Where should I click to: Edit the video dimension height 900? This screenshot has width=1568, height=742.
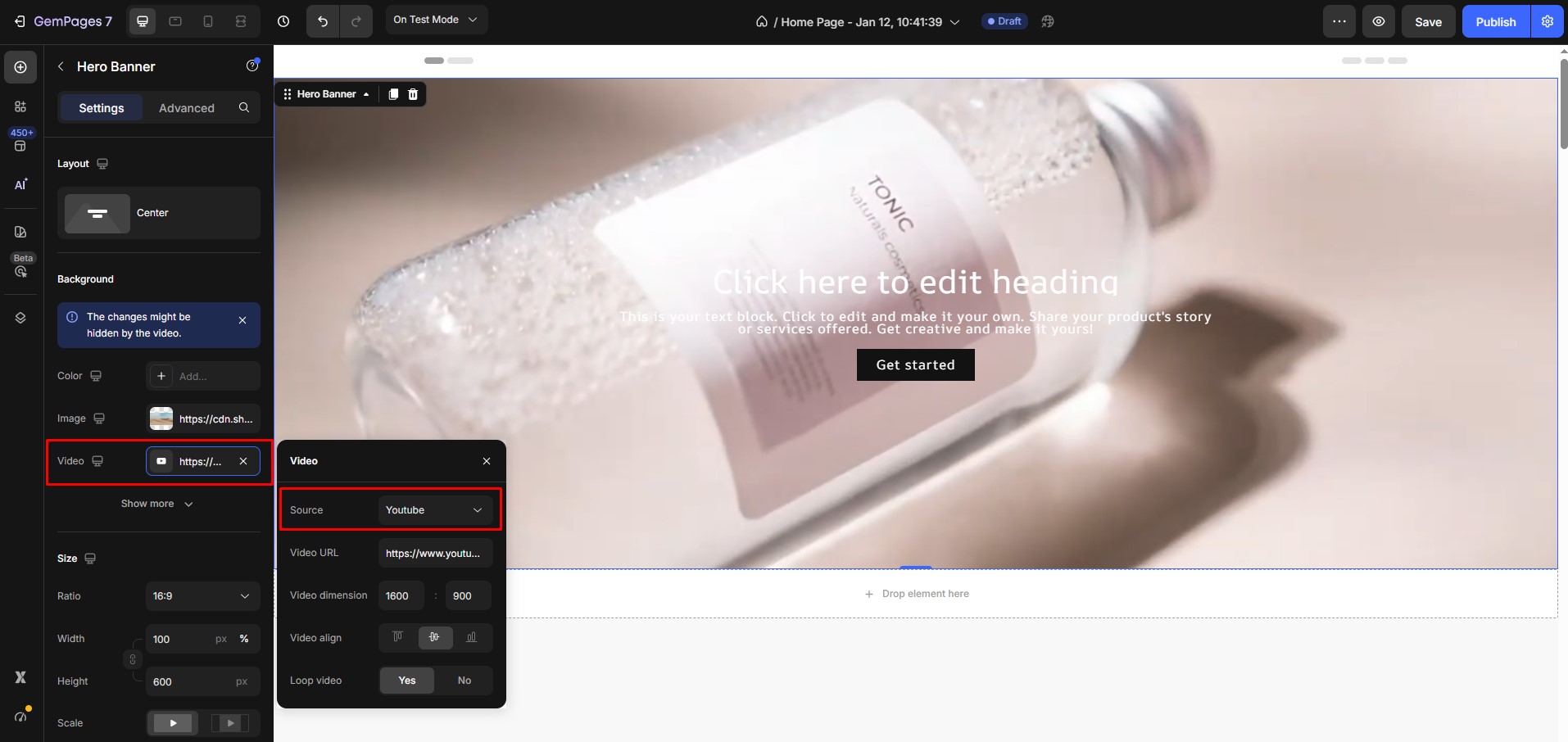[x=469, y=595]
